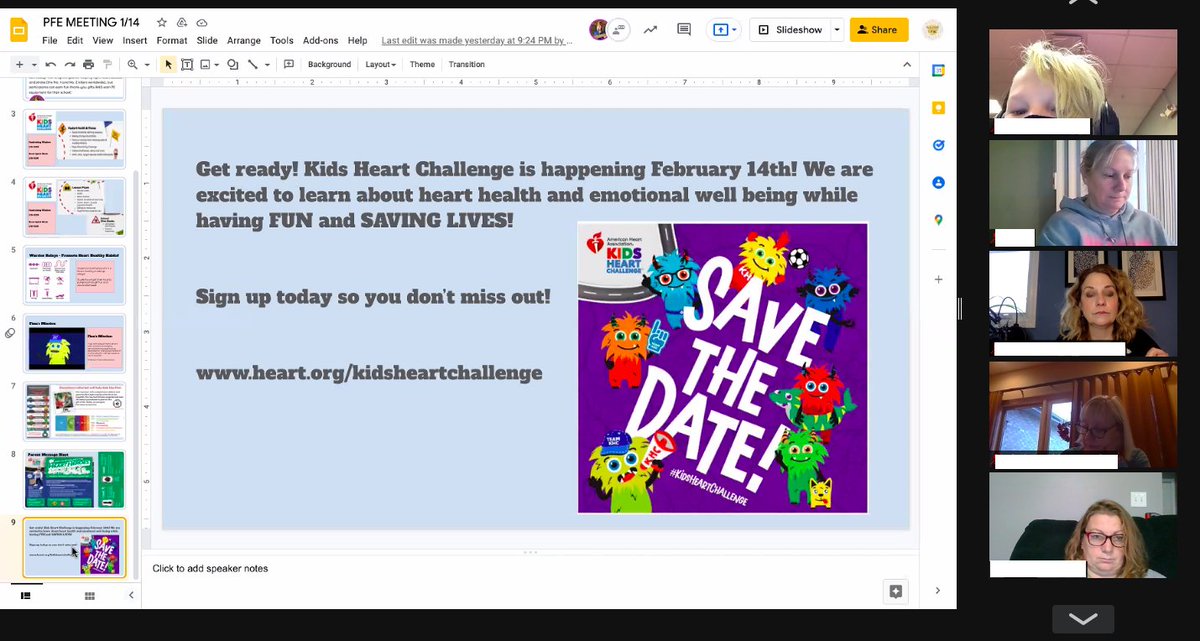Select the Line tool
This screenshot has height=641, width=1200.
coord(253,64)
